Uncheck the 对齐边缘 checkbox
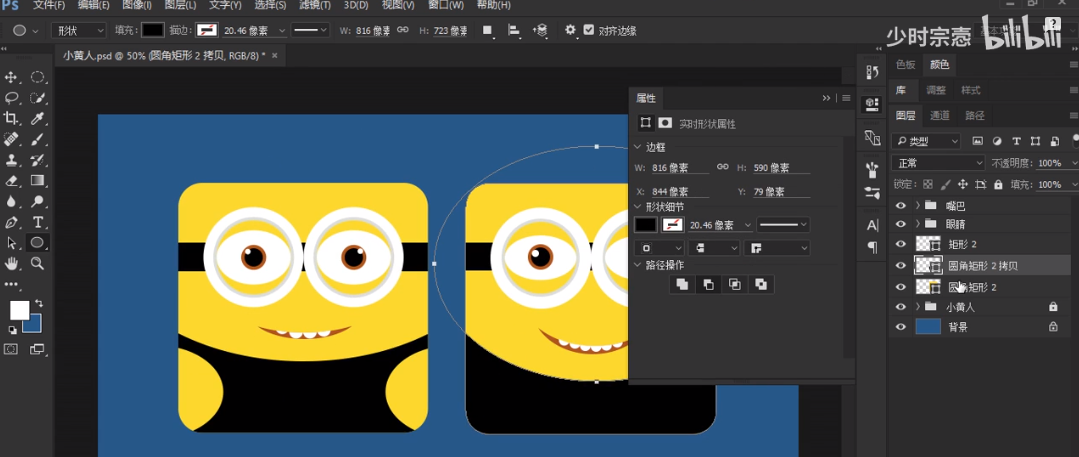This screenshot has width=1079, height=457. click(x=588, y=30)
